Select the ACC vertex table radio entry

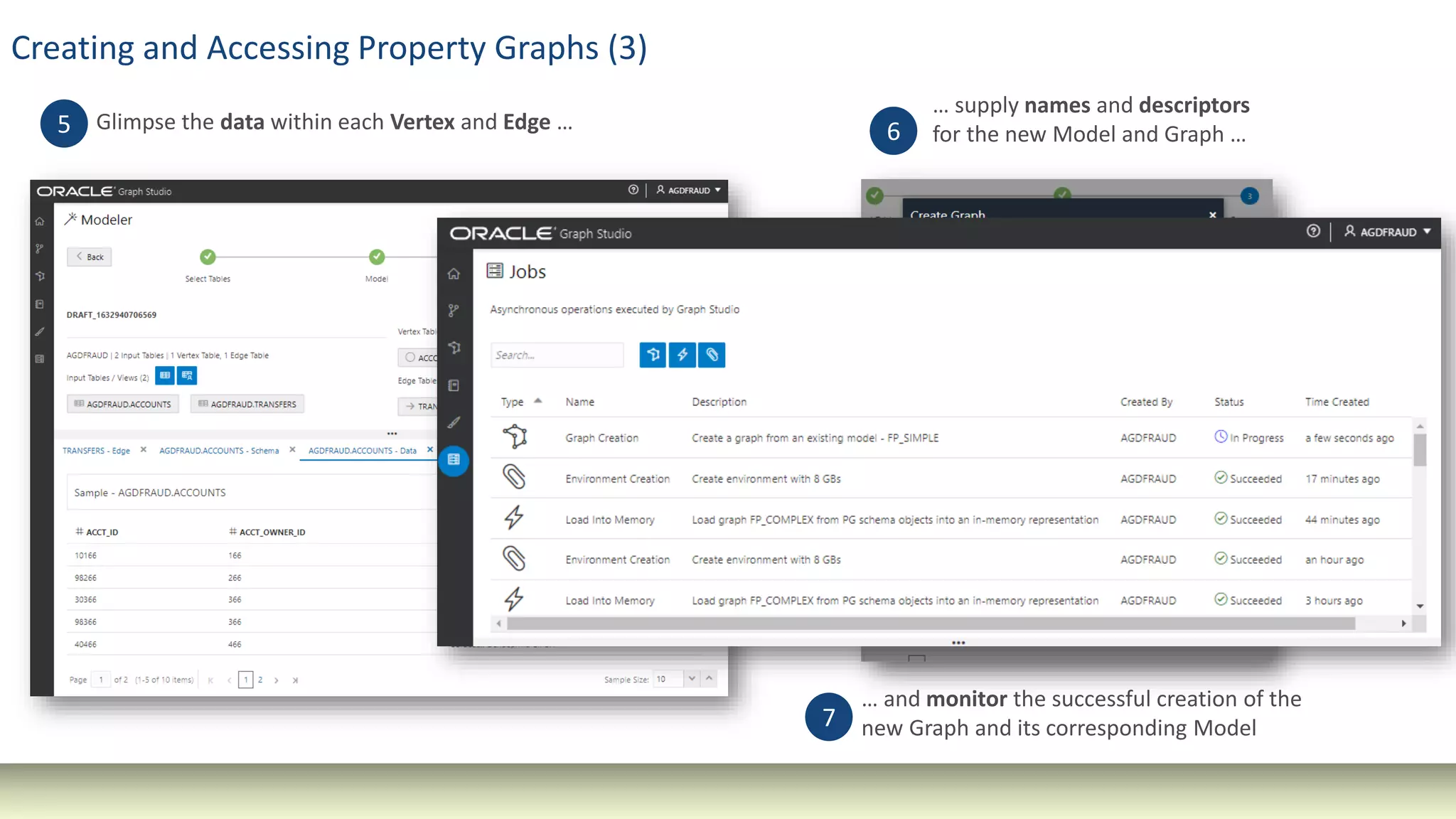pos(418,358)
